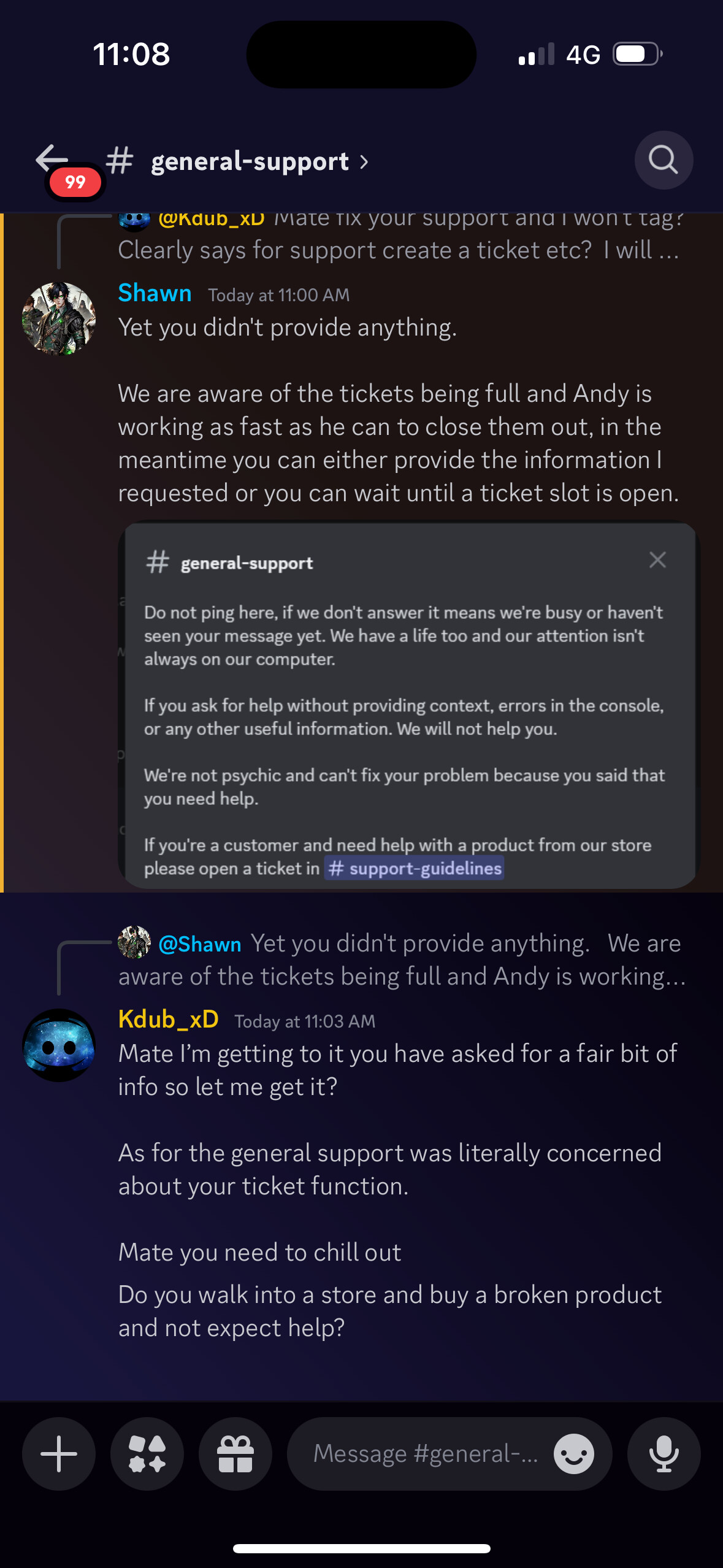This screenshot has height=1568, width=723.
Task: Open the embedded general-support screenshot image
Action: click(x=408, y=704)
